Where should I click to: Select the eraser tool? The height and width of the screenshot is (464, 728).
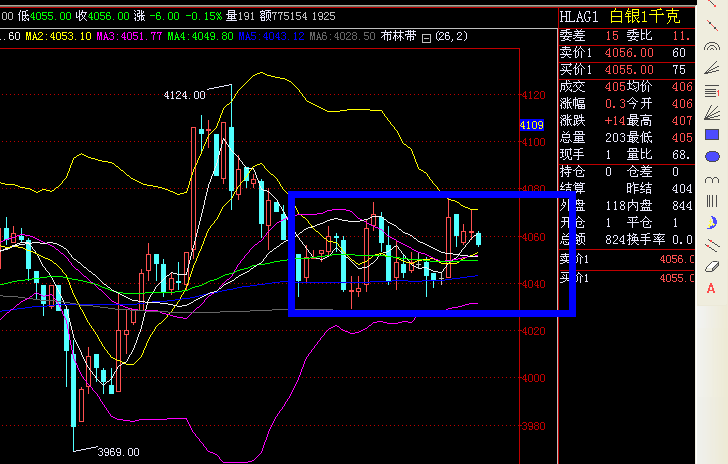click(712, 267)
